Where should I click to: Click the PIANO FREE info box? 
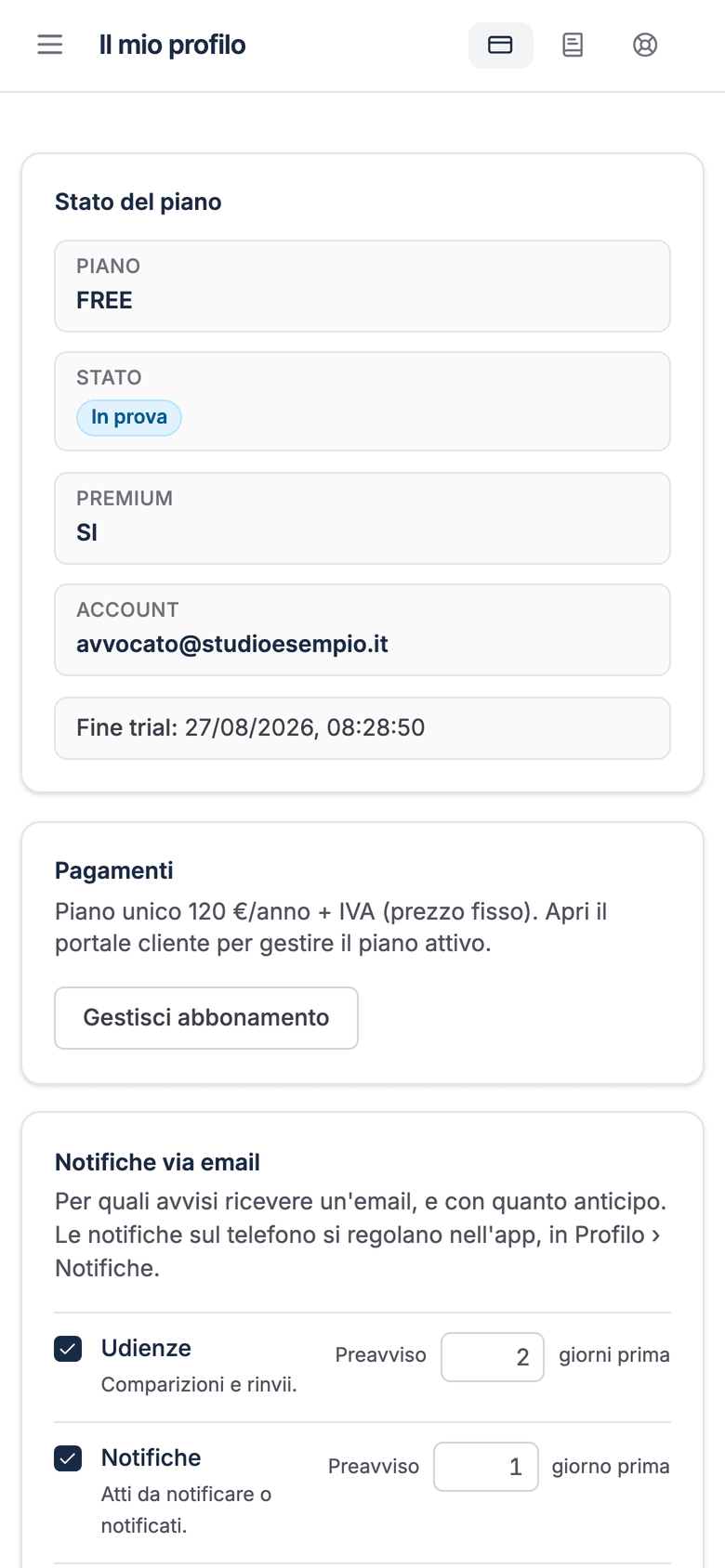pos(362,286)
